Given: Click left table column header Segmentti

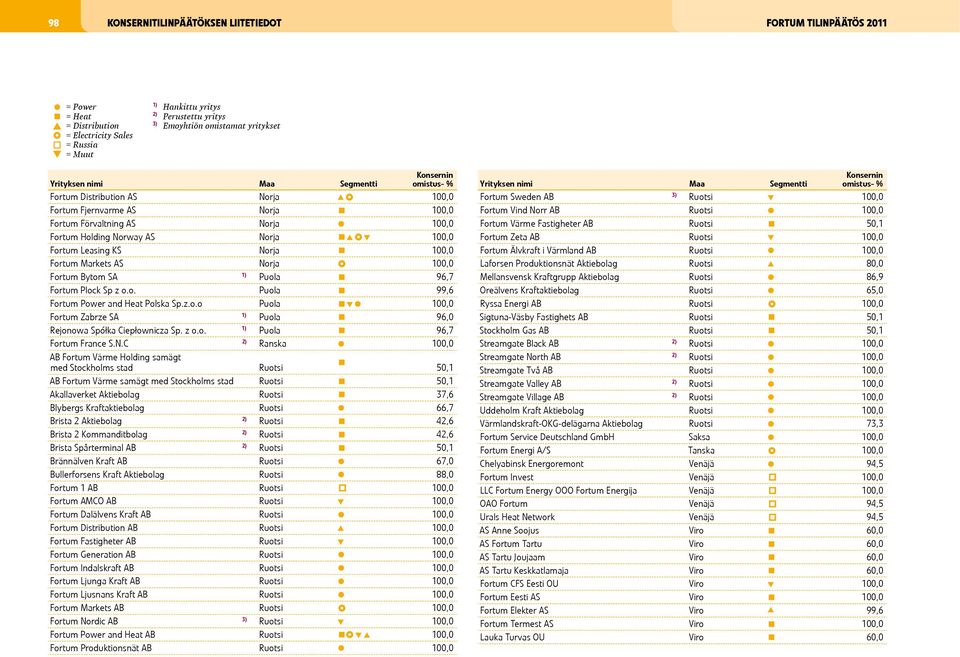Looking at the screenshot, I should tap(359, 184).
